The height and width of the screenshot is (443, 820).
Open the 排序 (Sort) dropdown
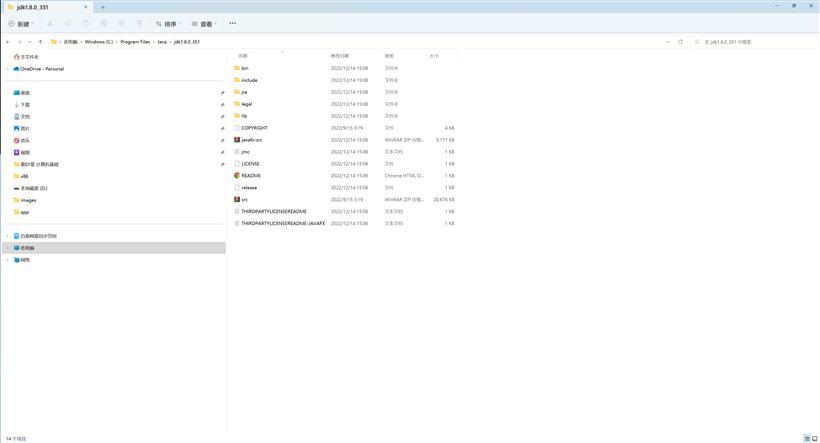(x=168, y=24)
